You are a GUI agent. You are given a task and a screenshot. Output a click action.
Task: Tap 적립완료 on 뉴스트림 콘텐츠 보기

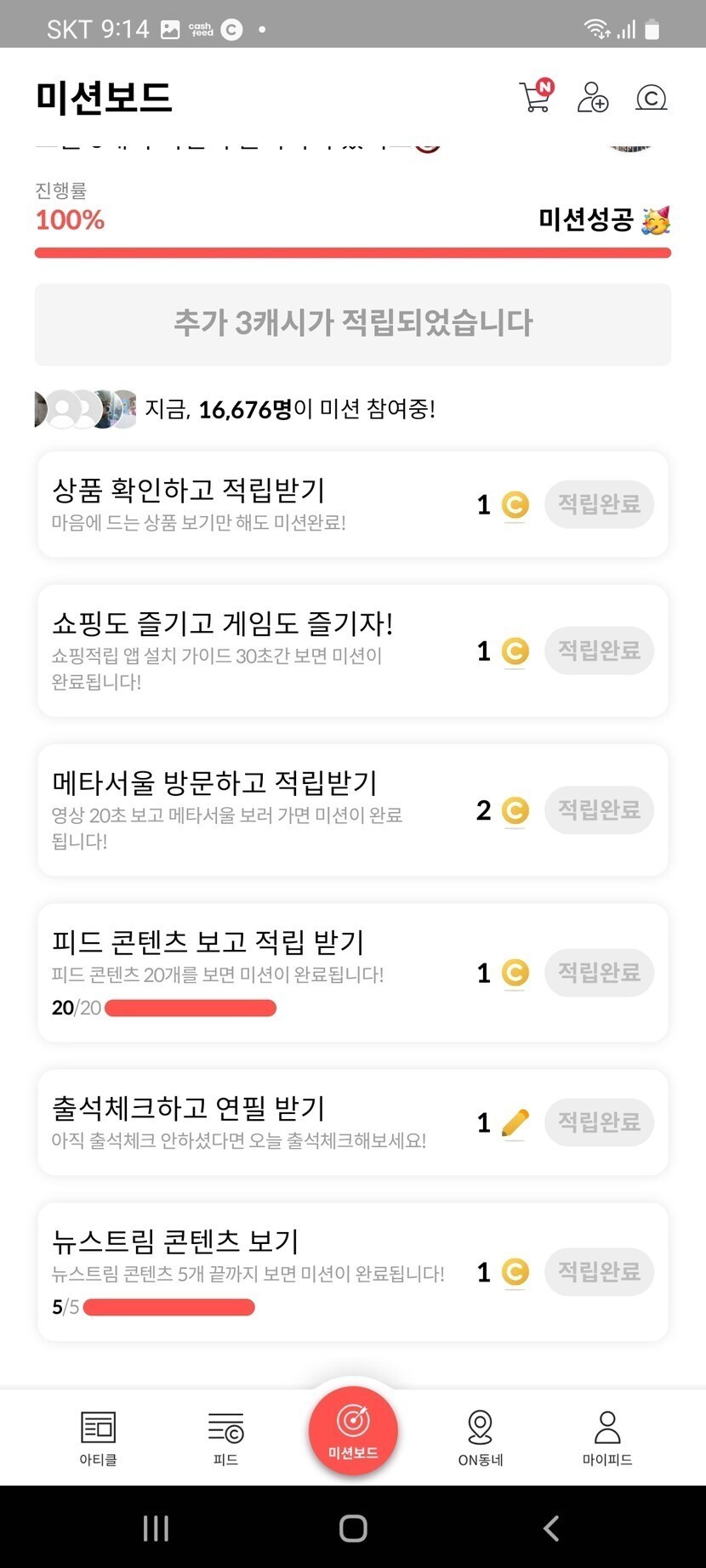pos(599,1272)
